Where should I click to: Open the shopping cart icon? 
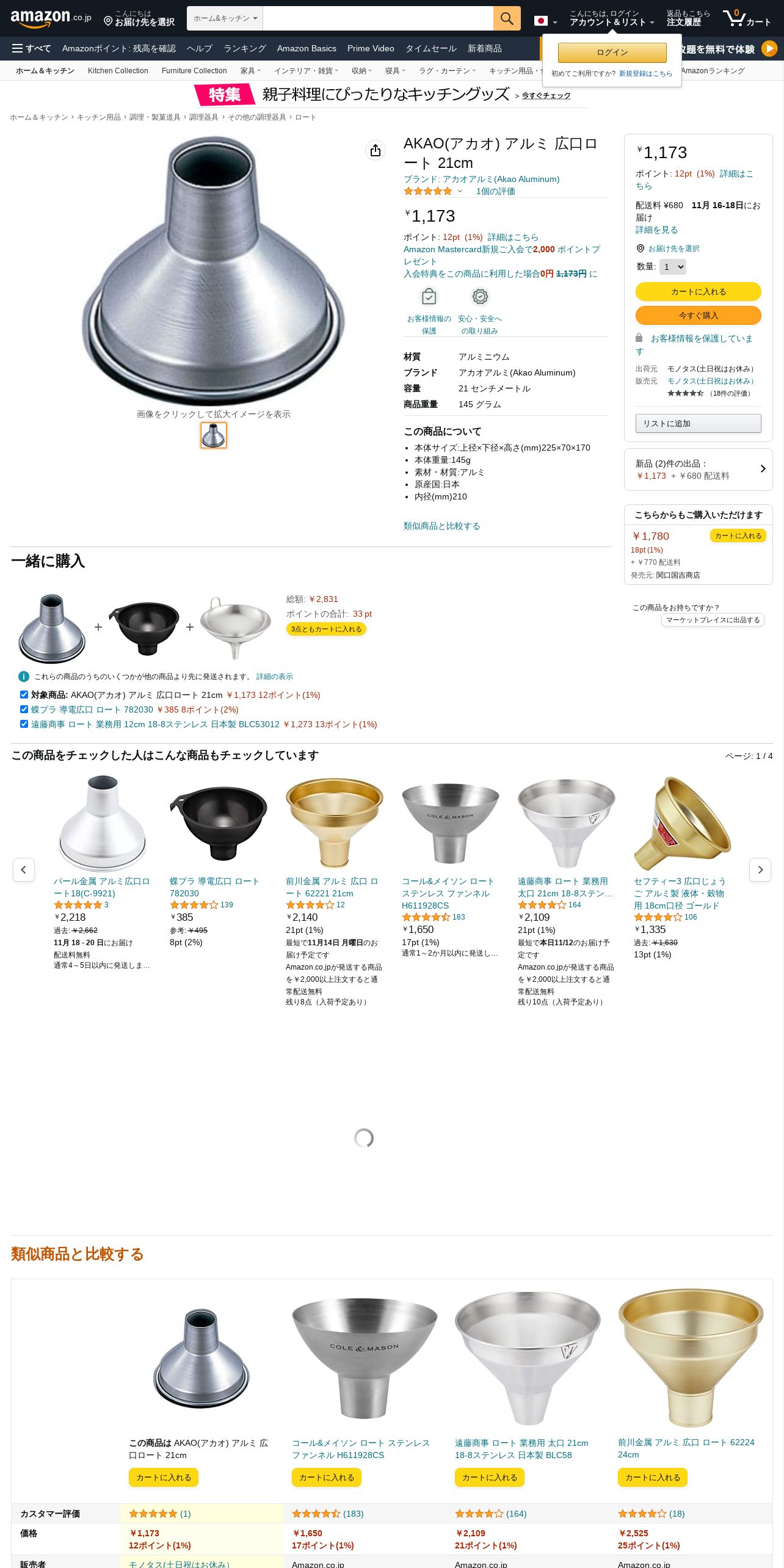click(747, 18)
